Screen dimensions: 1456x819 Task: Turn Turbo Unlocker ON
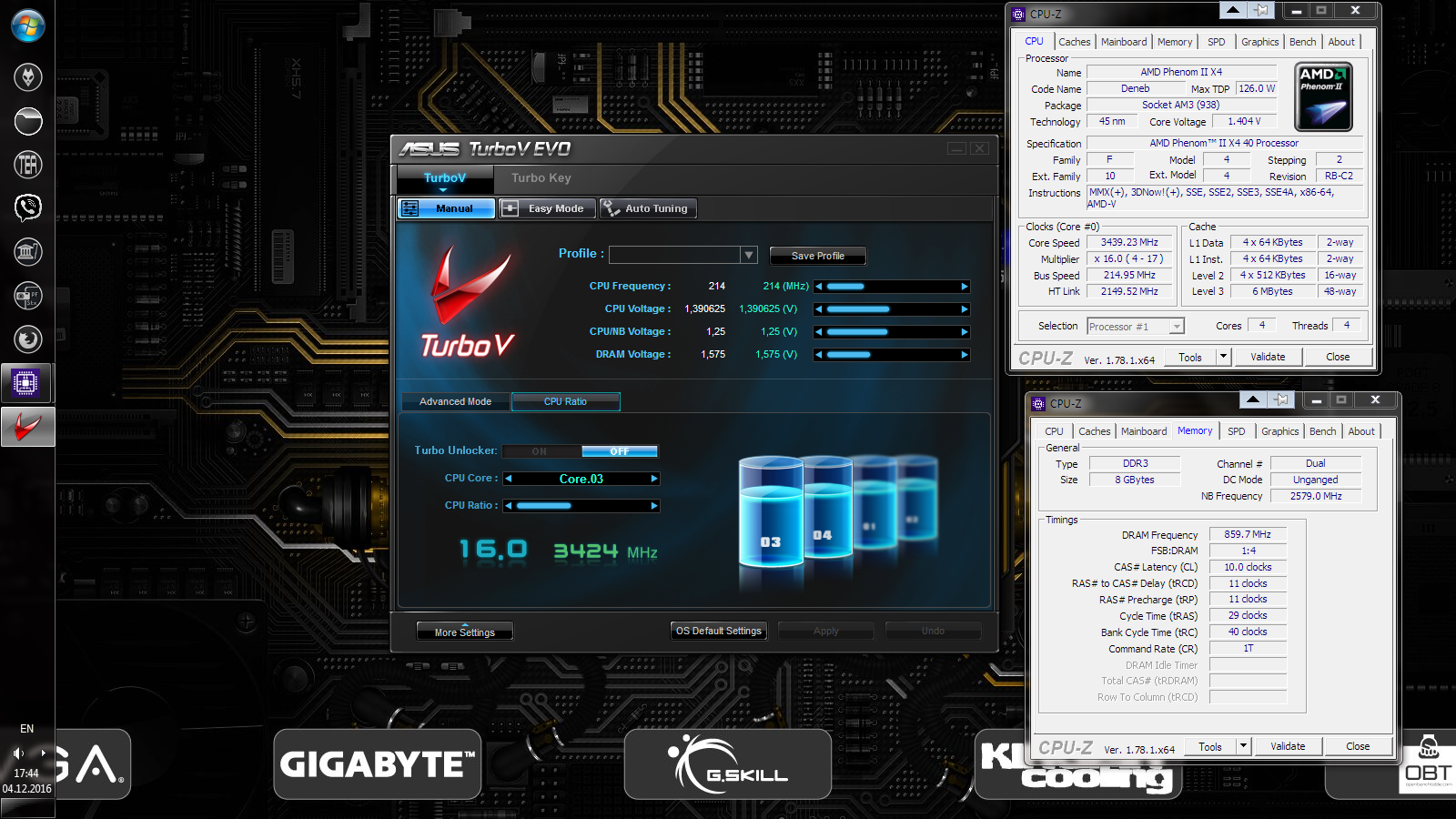tap(541, 451)
